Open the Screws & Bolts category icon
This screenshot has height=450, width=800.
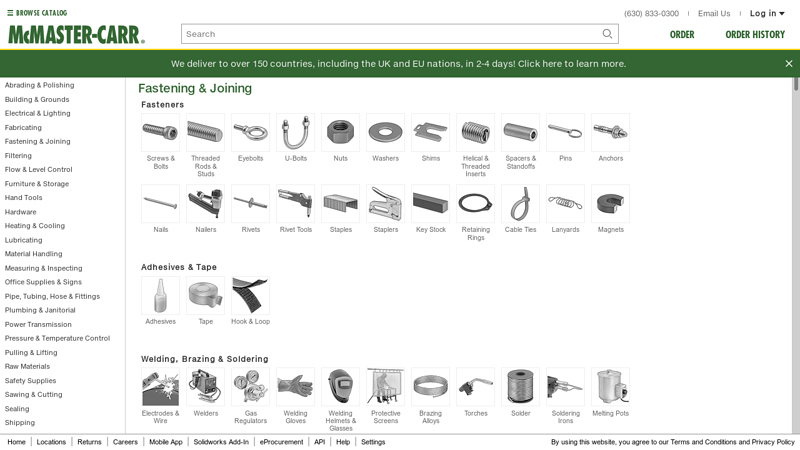pos(160,133)
